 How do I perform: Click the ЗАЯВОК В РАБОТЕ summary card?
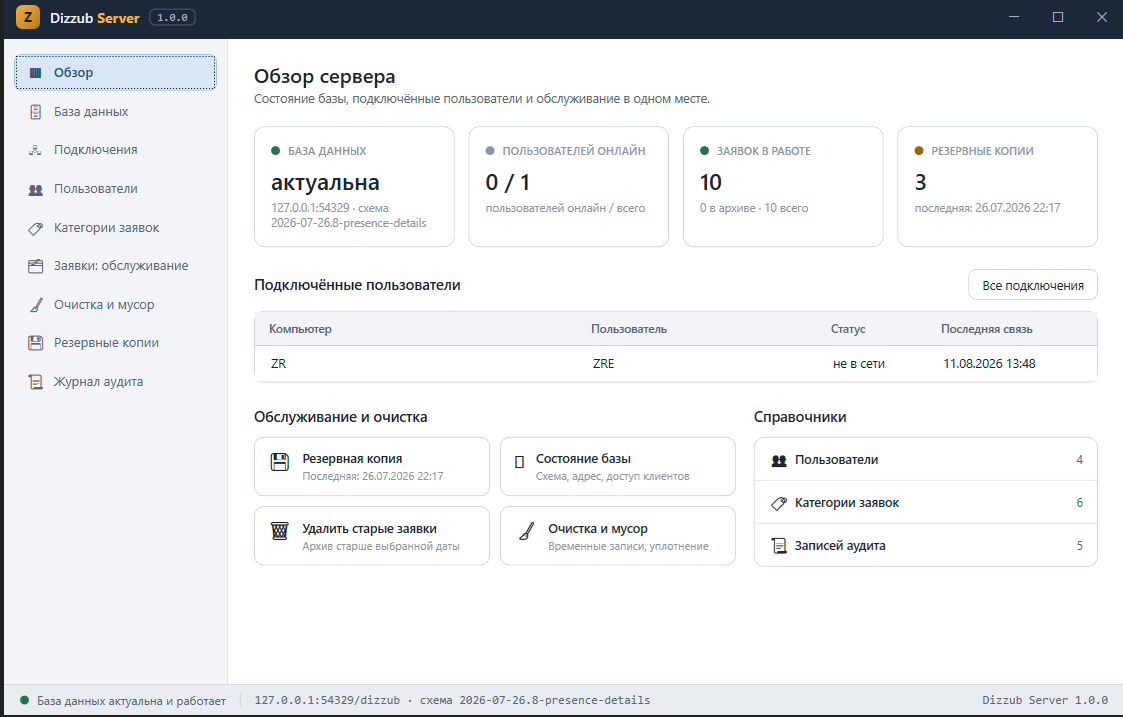click(x=783, y=187)
